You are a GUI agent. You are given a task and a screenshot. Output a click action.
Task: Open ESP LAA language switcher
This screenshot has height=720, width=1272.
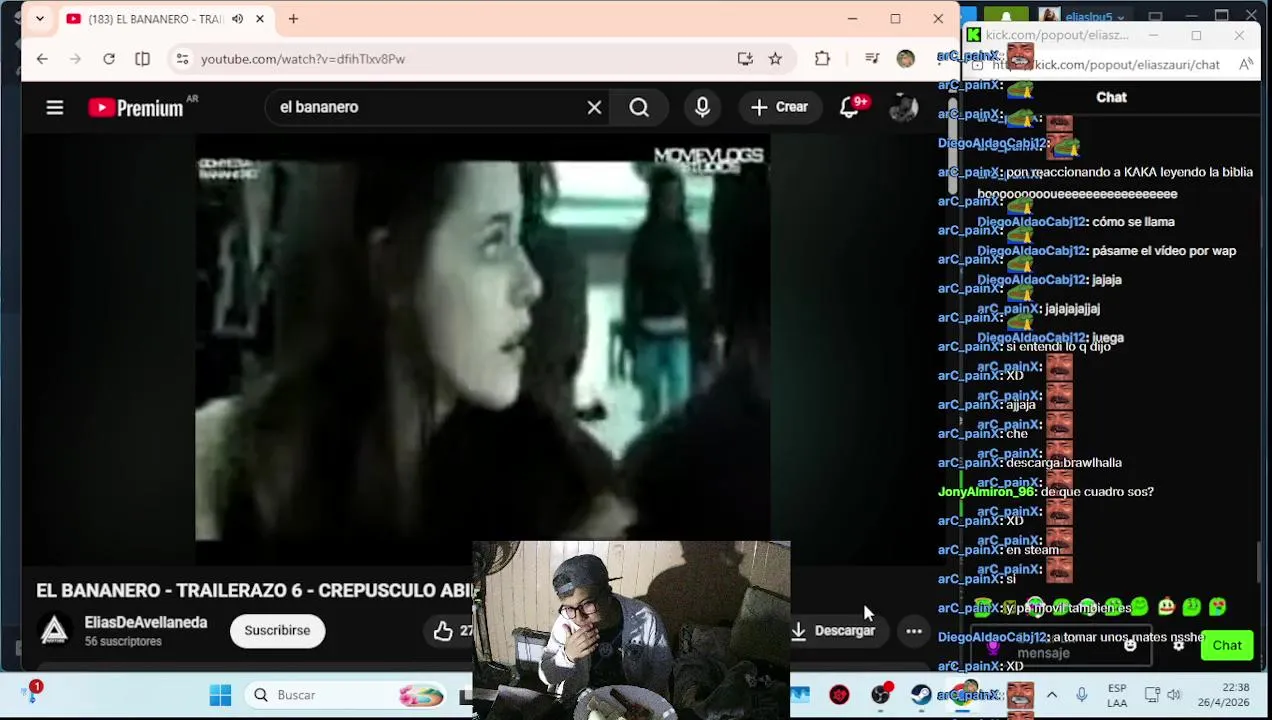(1117, 695)
